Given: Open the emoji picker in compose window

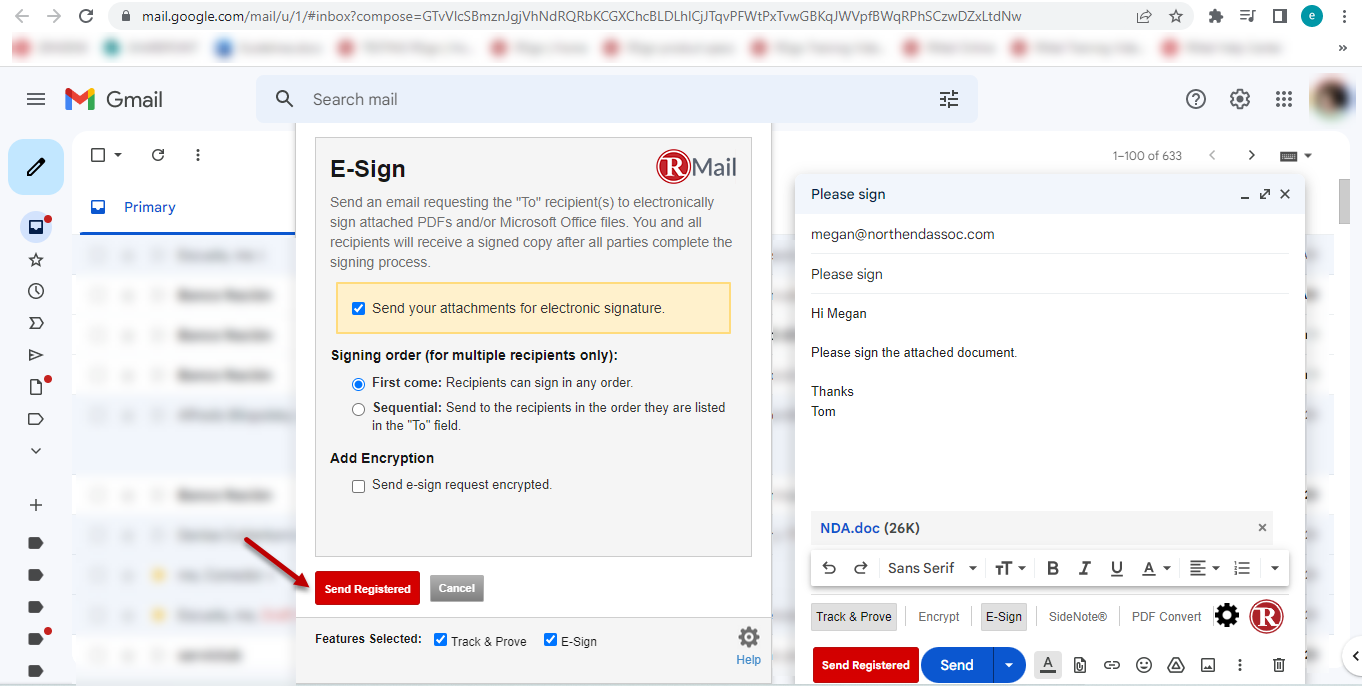Looking at the screenshot, I should tap(1143, 664).
